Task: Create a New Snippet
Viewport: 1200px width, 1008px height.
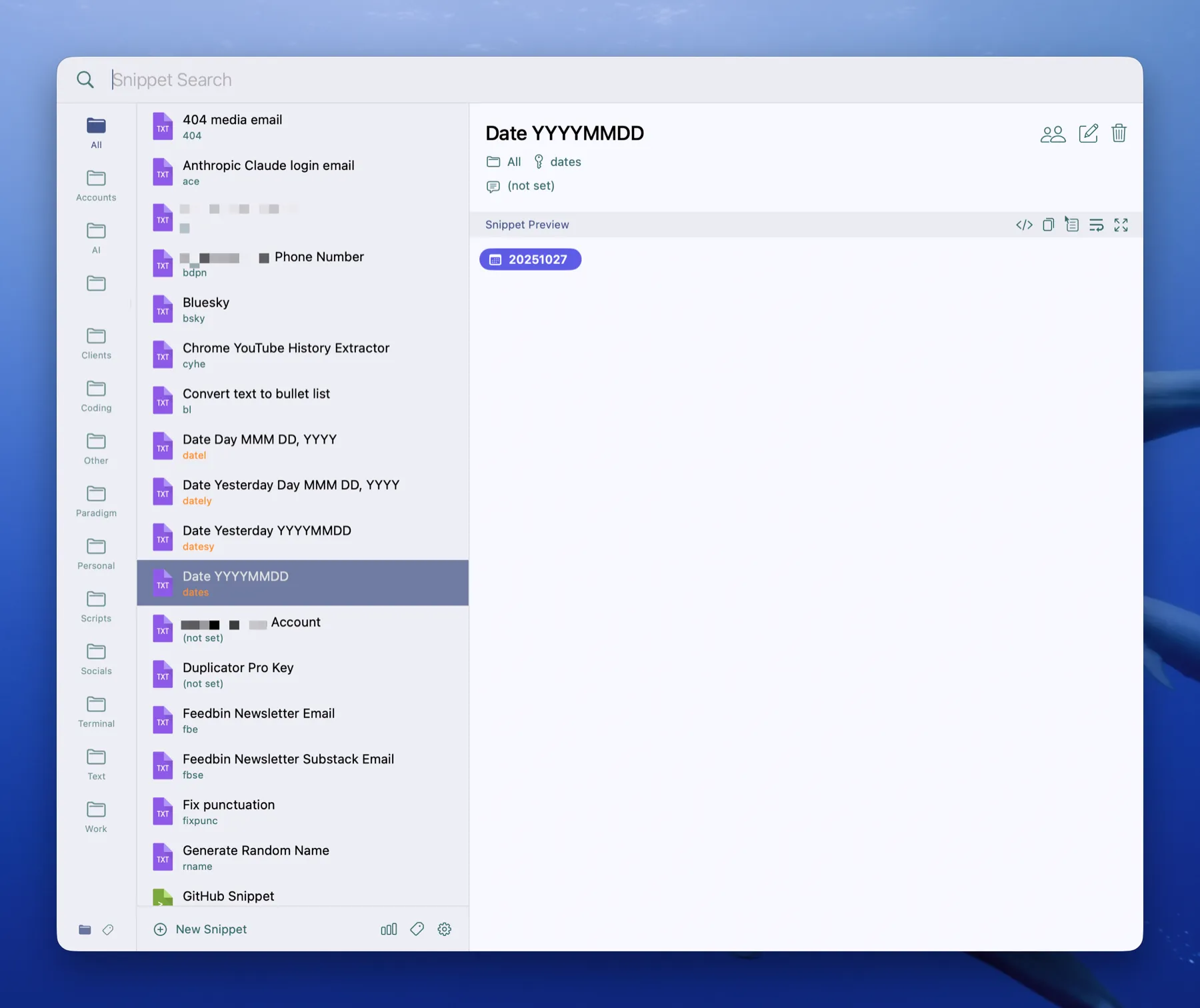Action: point(200,929)
